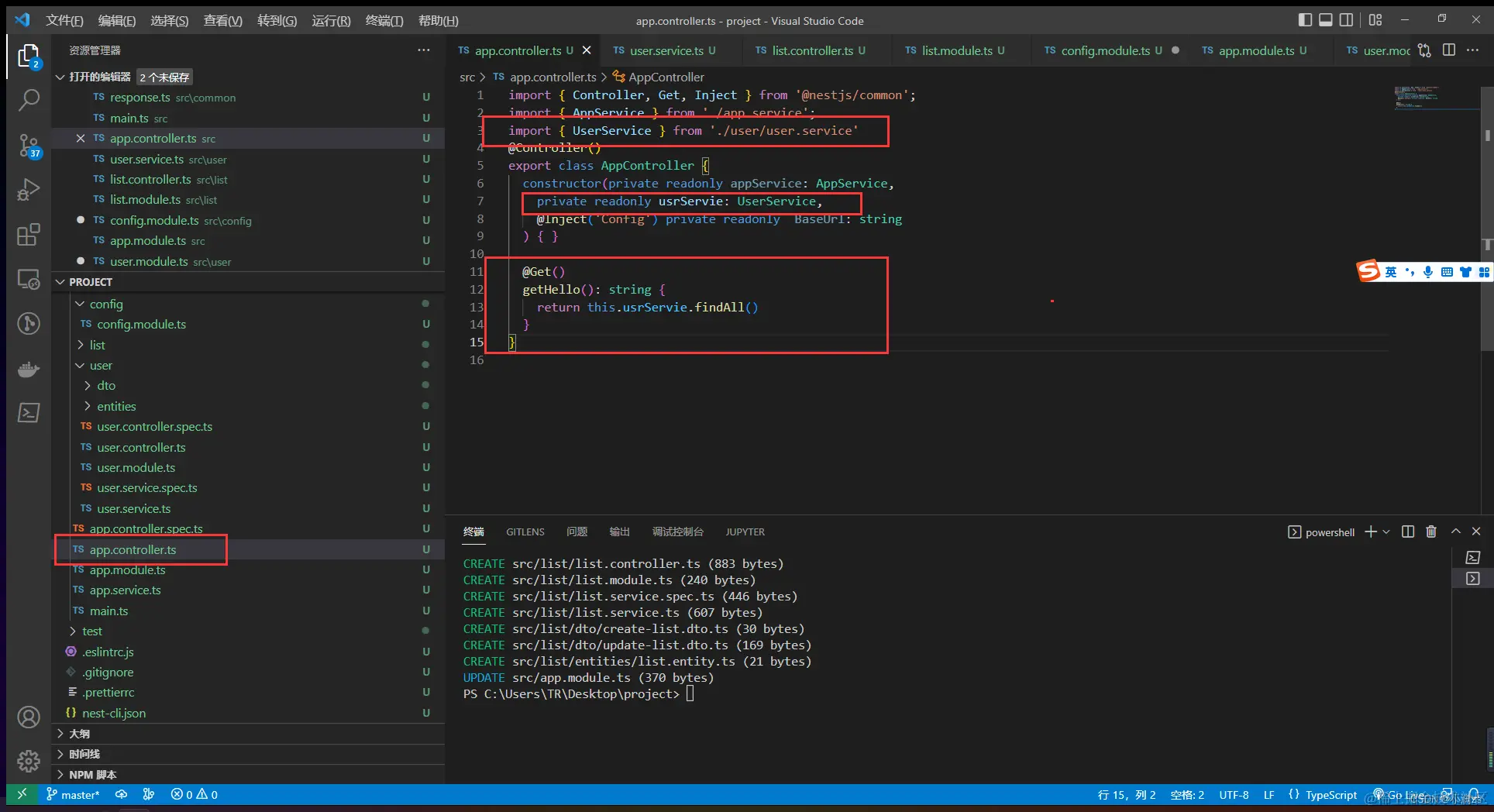Expand the list folder in explorer
Screen dimensions: 1494x812
[x=97, y=345]
